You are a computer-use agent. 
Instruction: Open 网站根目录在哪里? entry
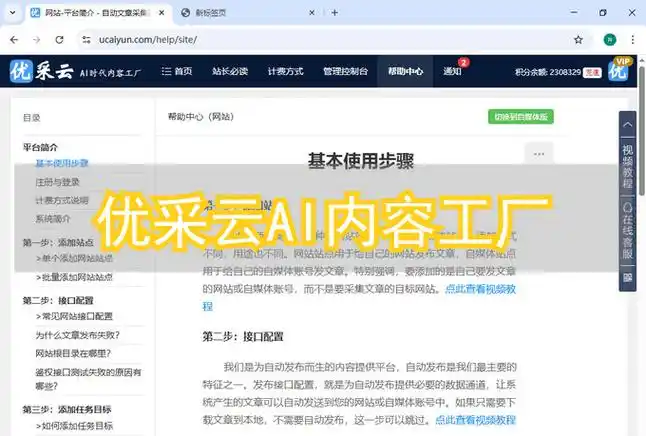coord(73,354)
